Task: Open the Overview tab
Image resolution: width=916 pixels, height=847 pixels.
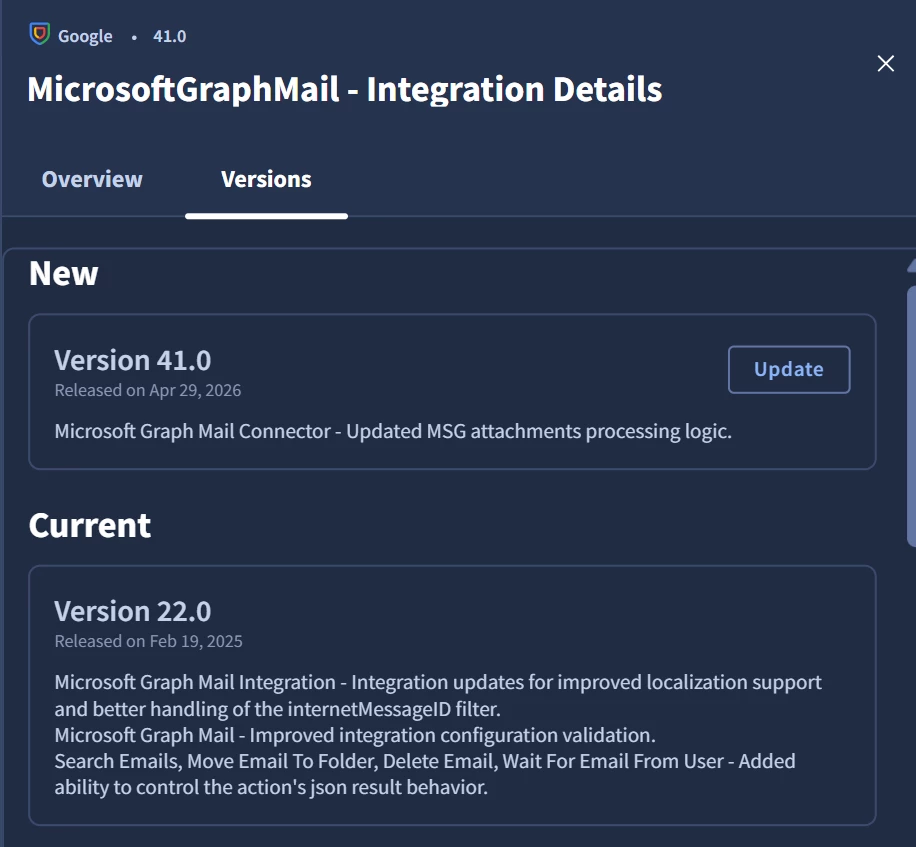Action: point(92,179)
